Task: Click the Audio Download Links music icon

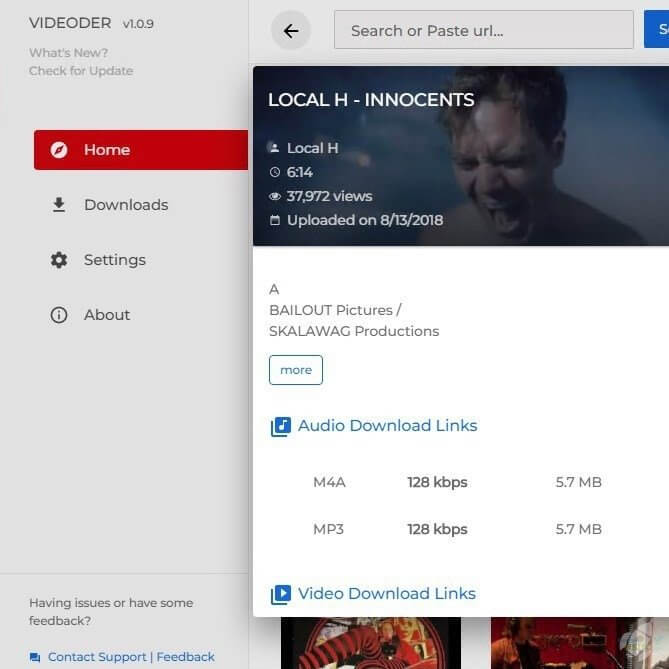Action: point(281,427)
